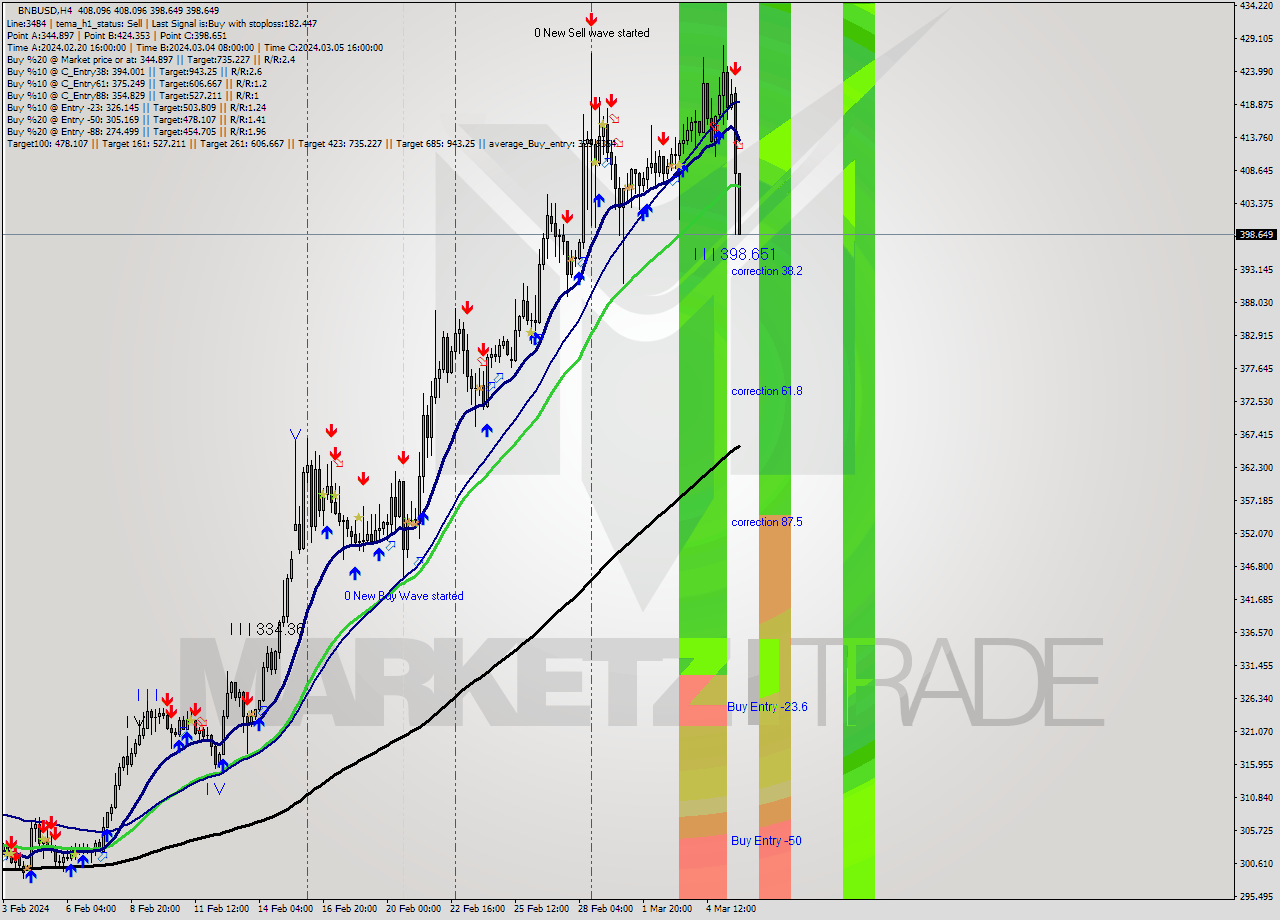Click the 388.030 price axis value
Screen dimensions: 1280x920
click(x=1256, y=302)
